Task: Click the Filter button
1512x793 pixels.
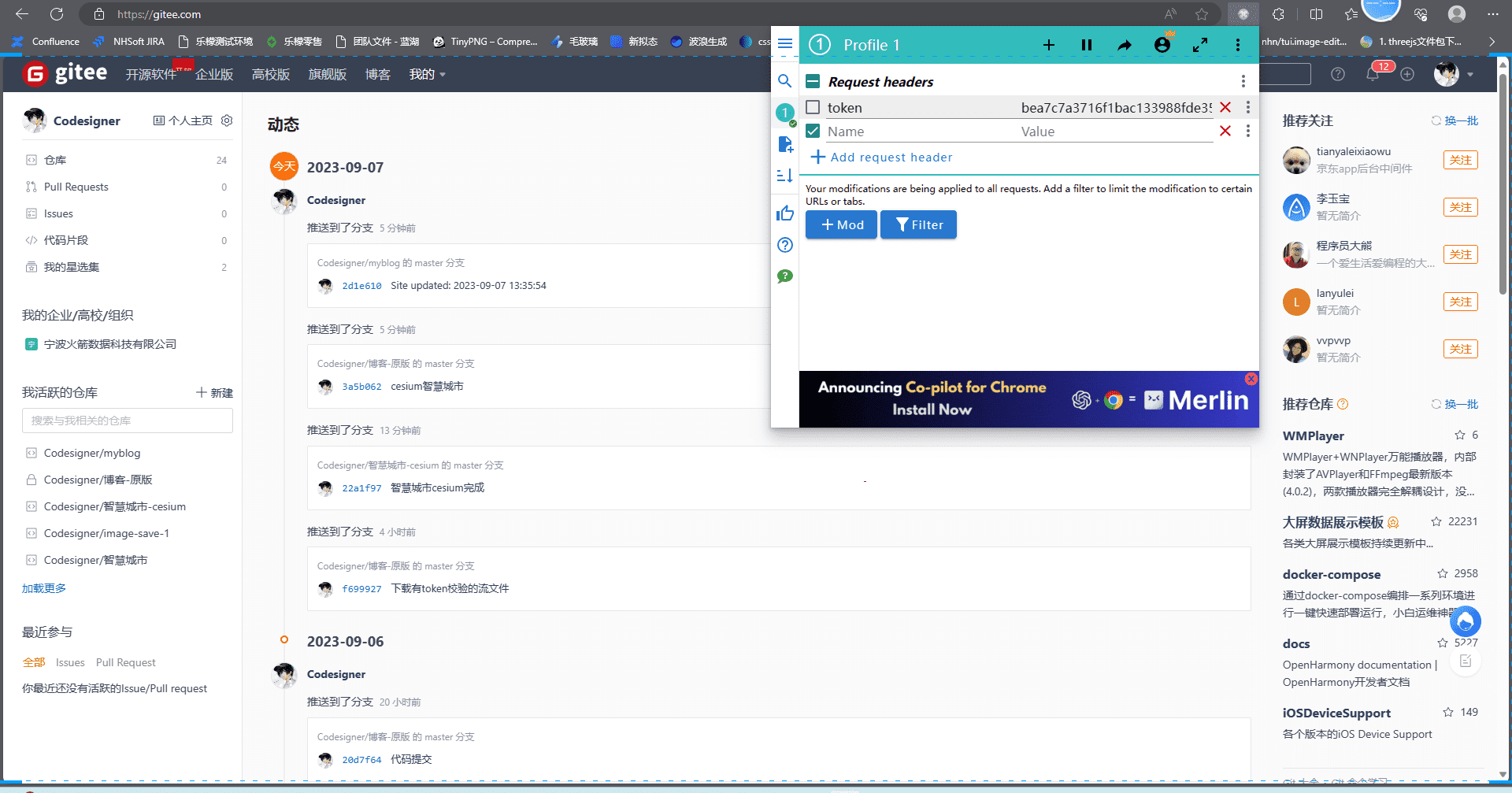Action: [918, 224]
